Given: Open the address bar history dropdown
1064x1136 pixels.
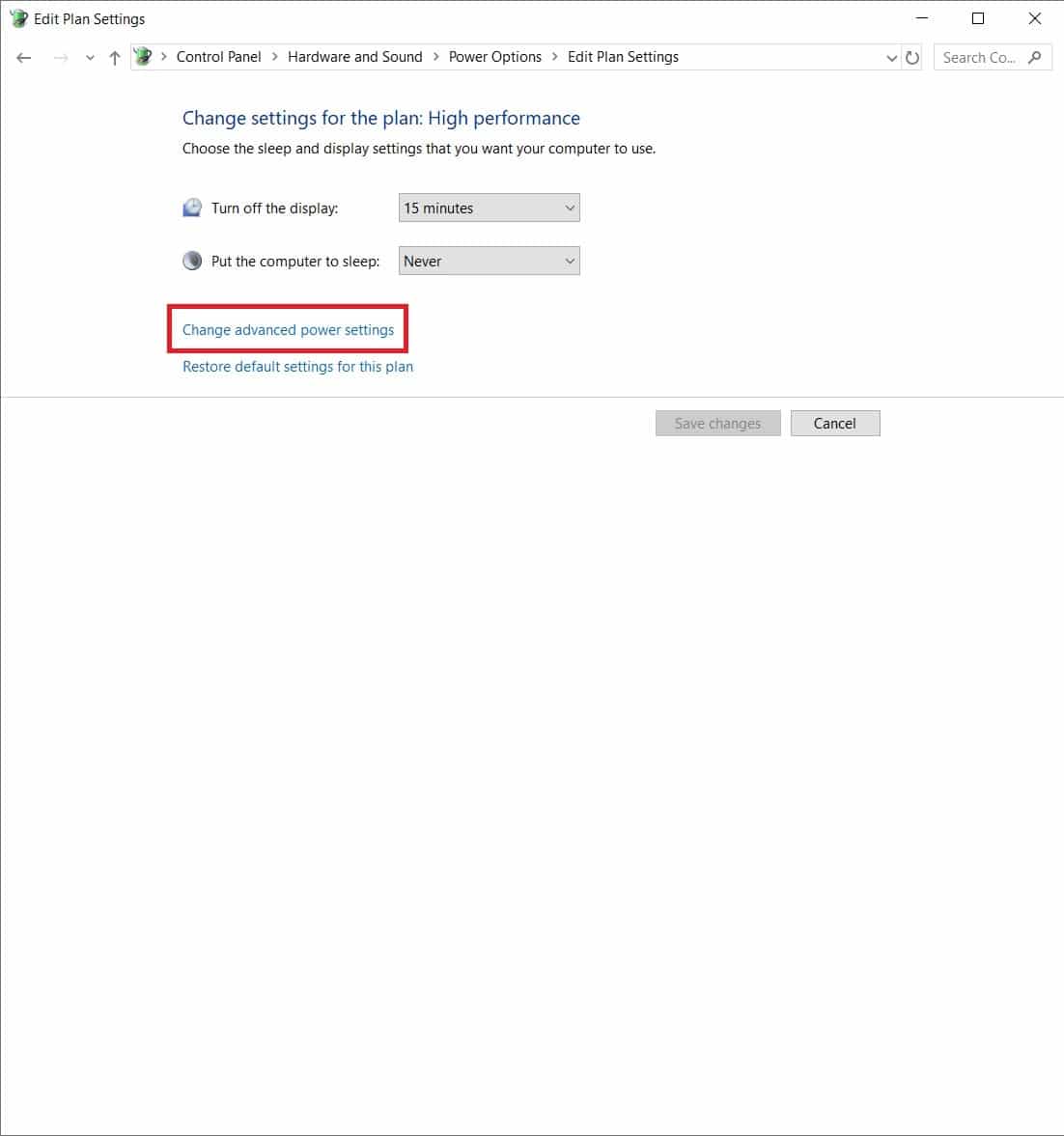Looking at the screenshot, I should [890, 57].
